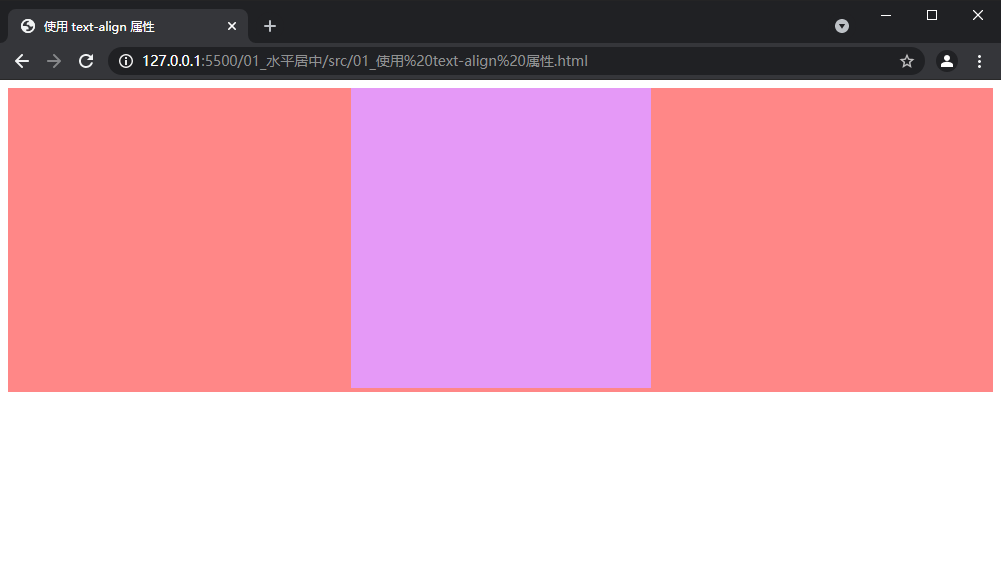Expand site details from the URL info icon

point(125,61)
